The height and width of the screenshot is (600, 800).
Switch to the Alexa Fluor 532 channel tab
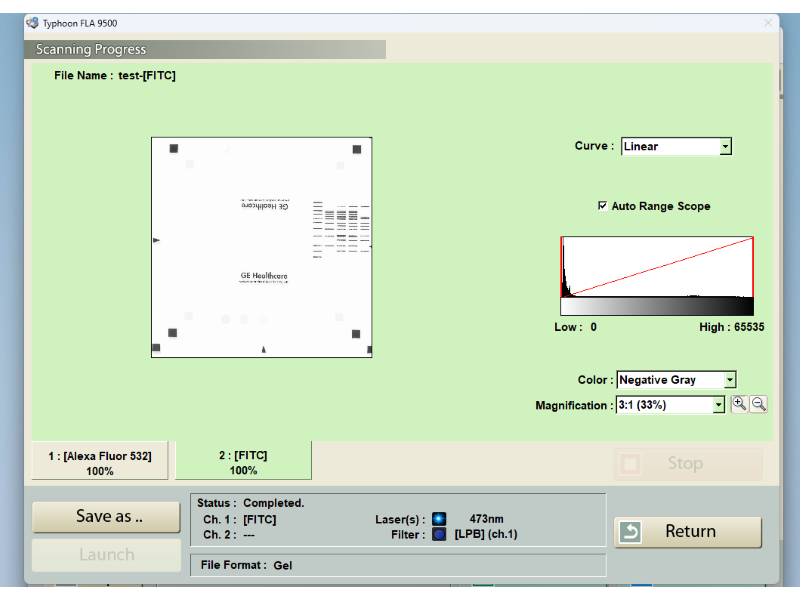tap(100, 462)
